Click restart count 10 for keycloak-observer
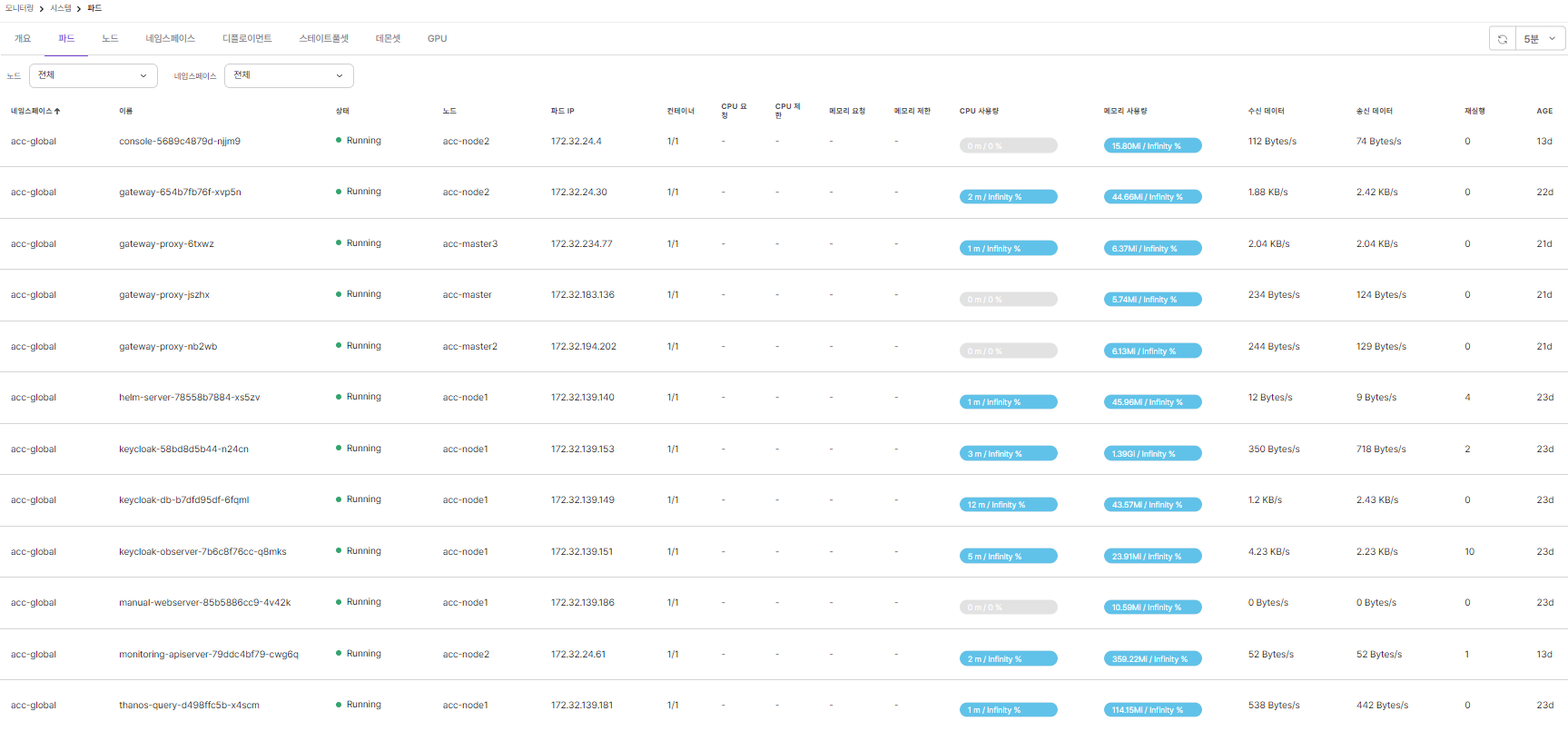The width and height of the screenshot is (1568, 731). click(1469, 551)
